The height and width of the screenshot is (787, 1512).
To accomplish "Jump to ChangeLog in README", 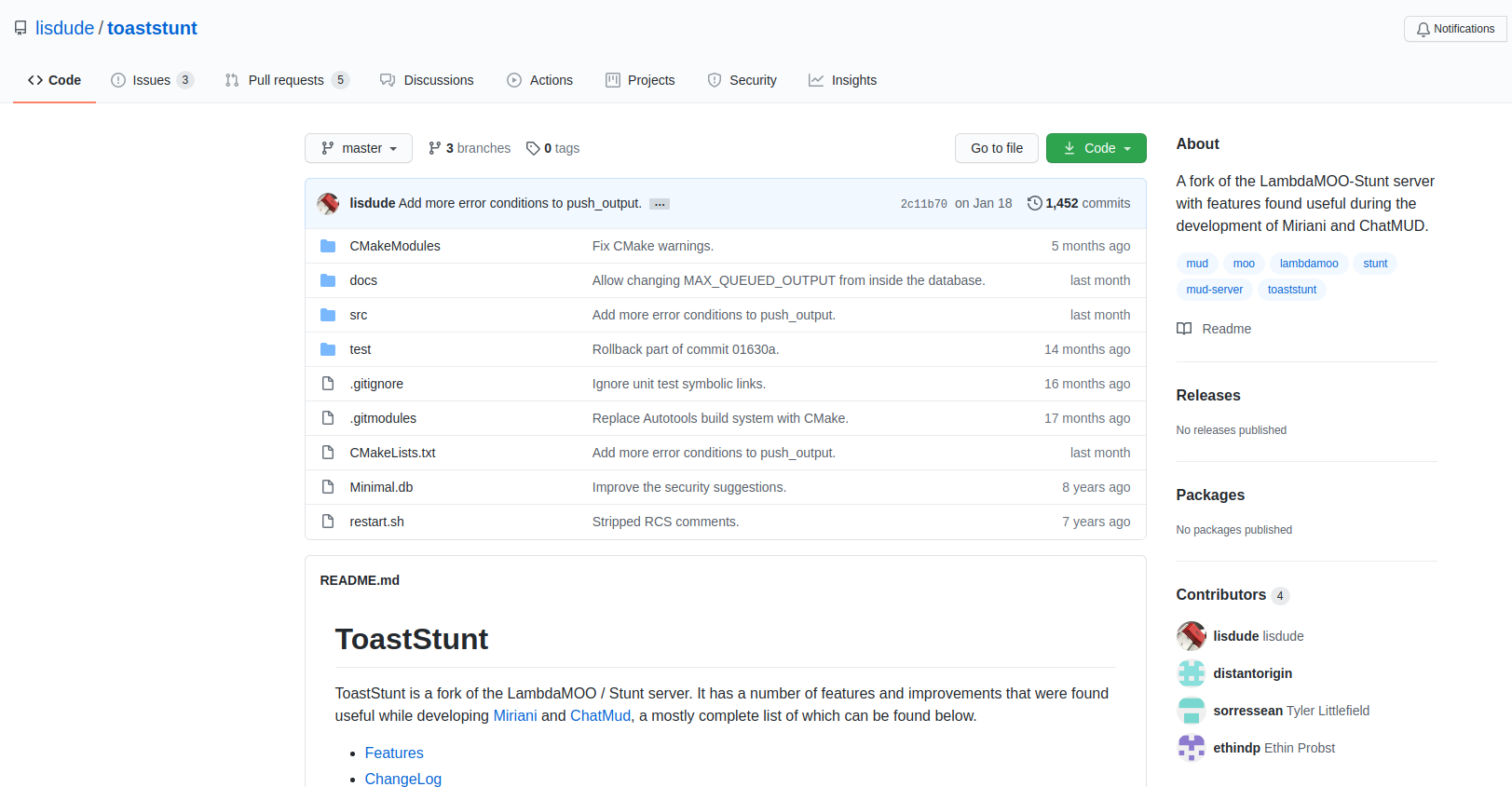I will (403, 780).
